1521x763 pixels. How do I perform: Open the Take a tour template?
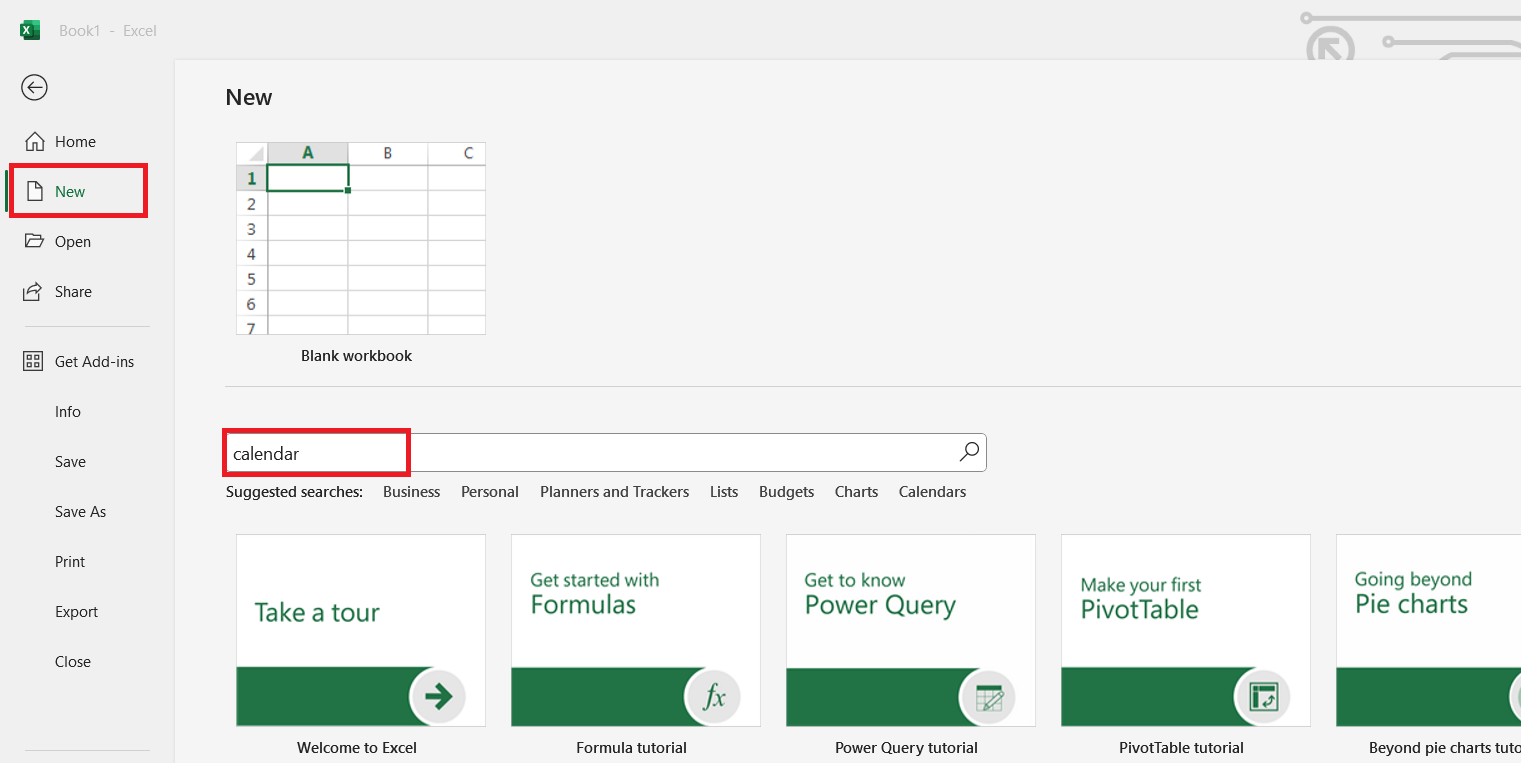click(x=361, y=630)
